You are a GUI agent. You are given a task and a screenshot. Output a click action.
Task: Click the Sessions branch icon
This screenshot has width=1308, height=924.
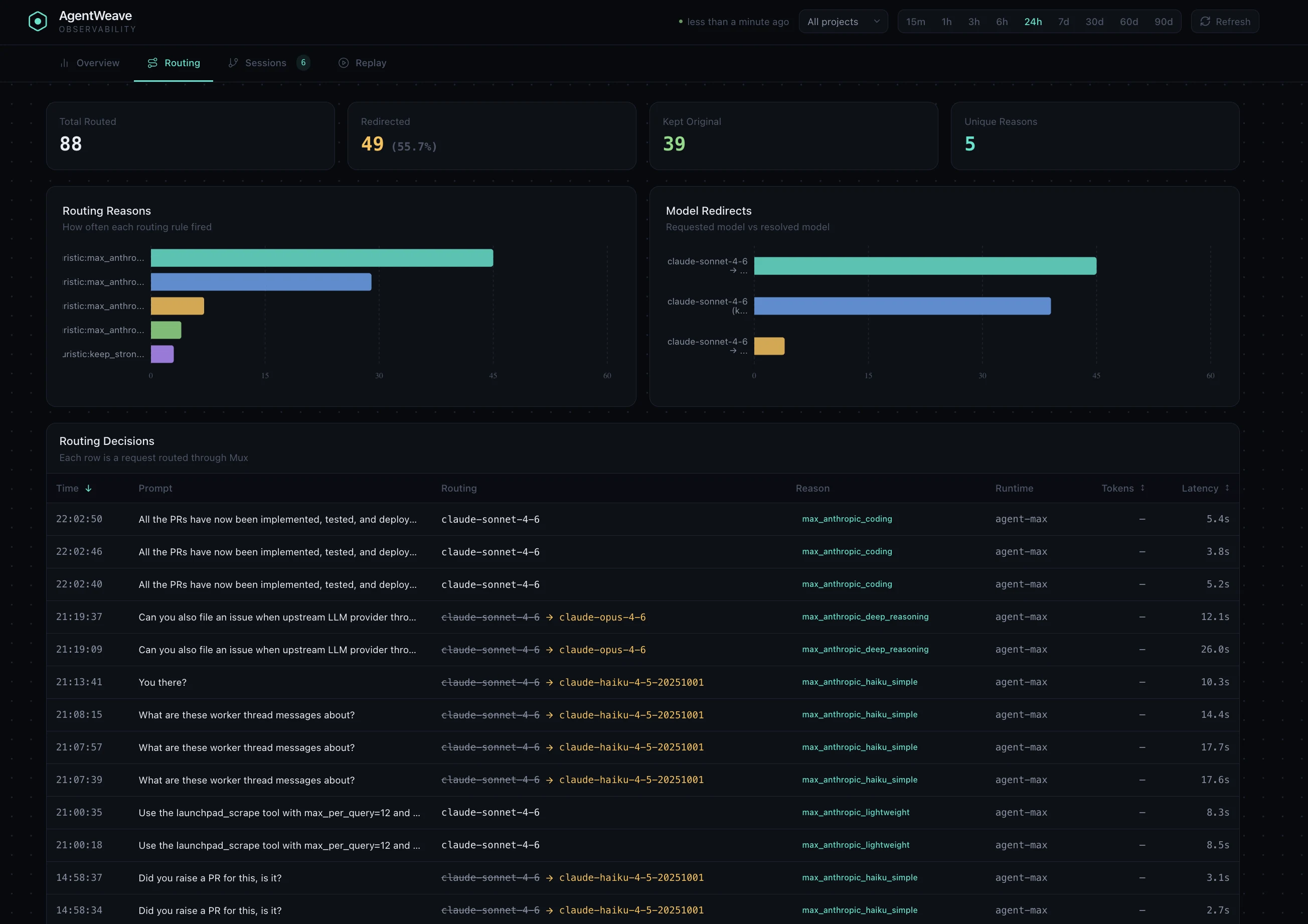[233, 63]
